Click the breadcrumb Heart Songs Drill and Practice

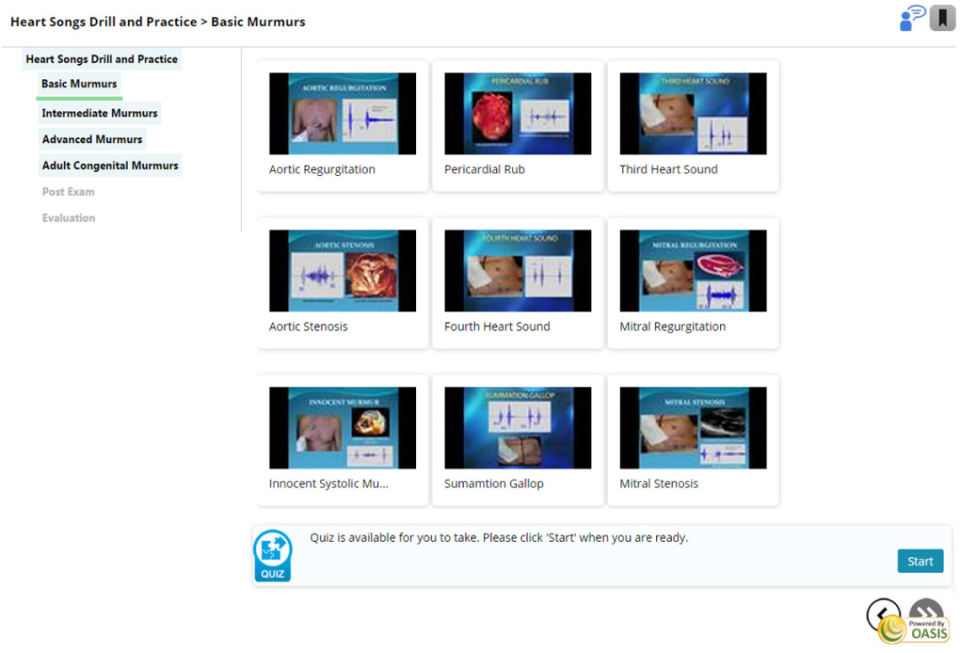[103, 22]
